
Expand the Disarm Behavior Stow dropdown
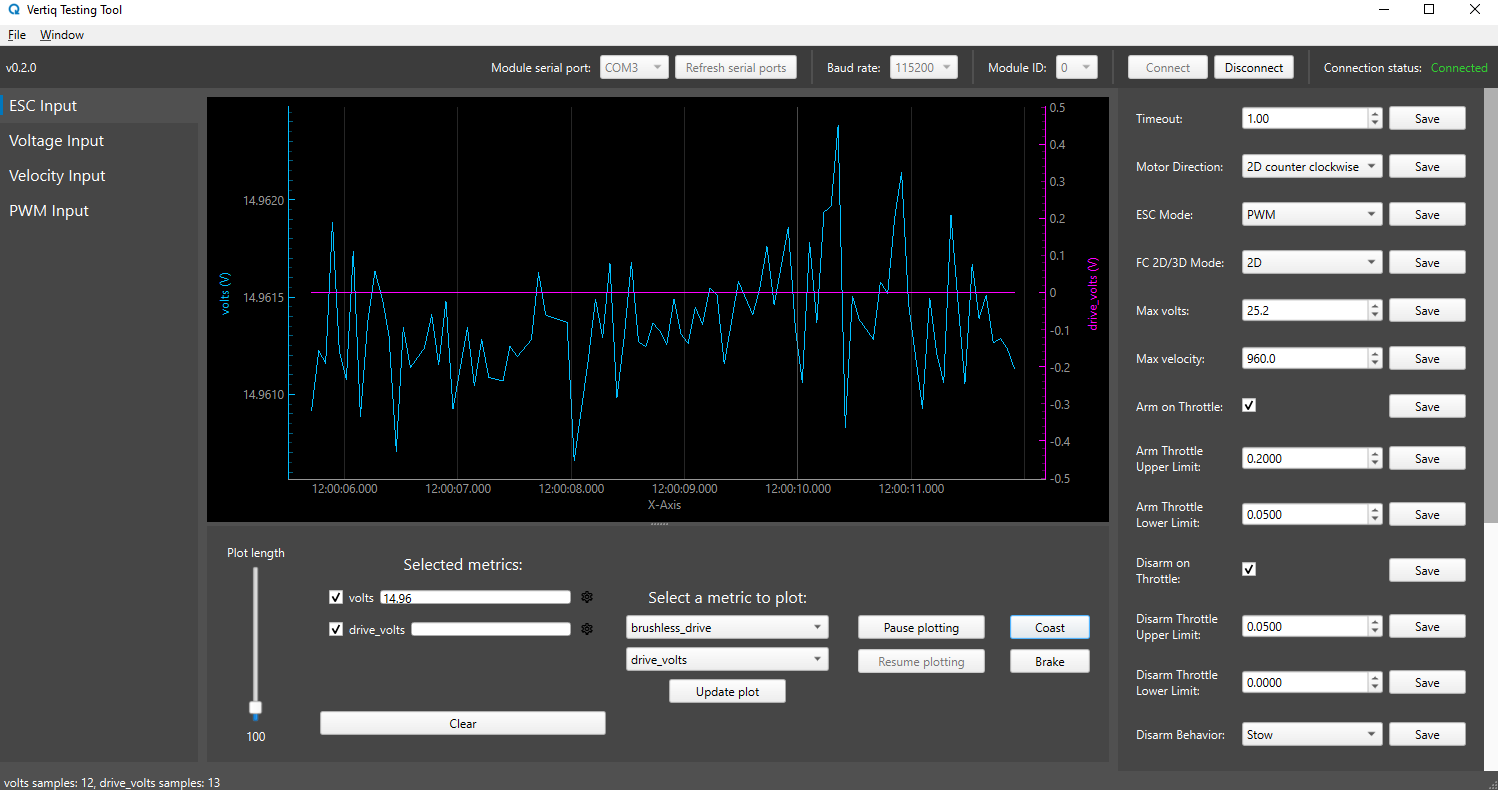click(x=1312, y=735)
